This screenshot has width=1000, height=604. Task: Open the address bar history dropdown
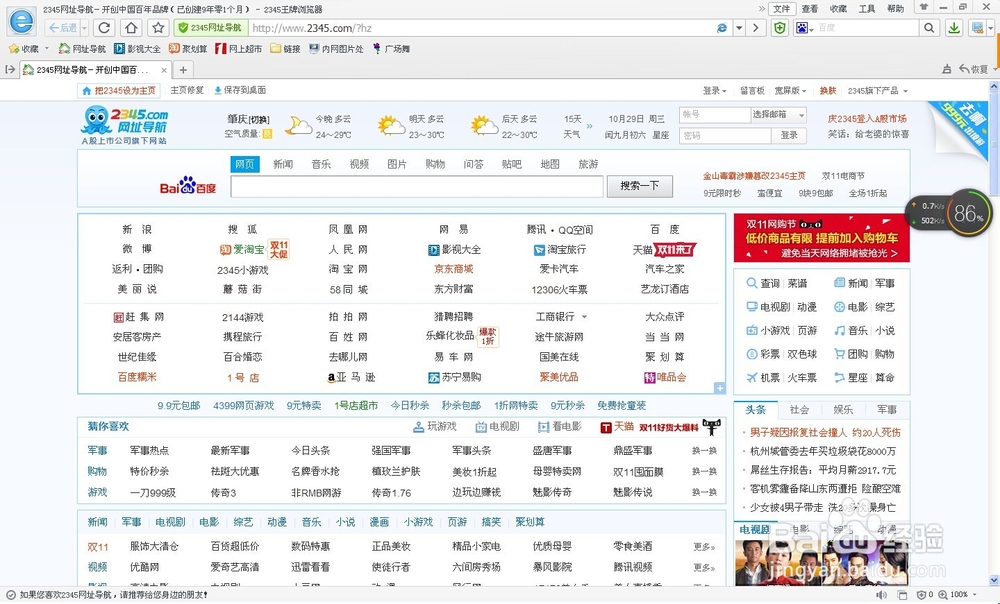739,28
